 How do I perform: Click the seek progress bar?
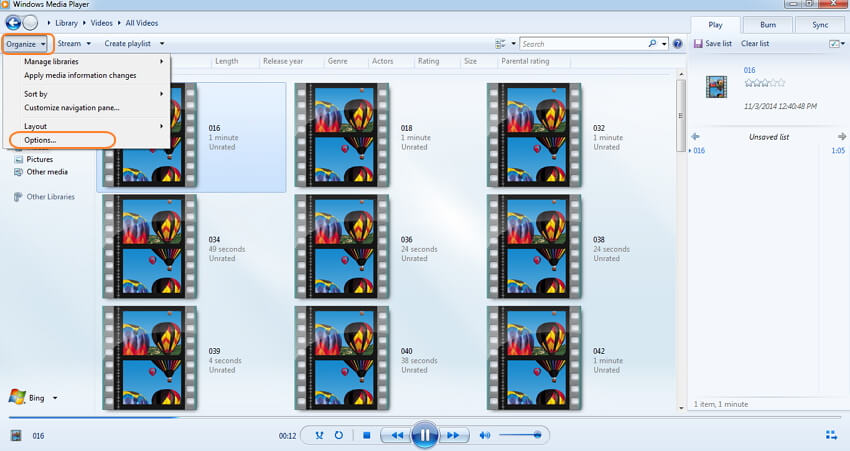coord(424,417)
